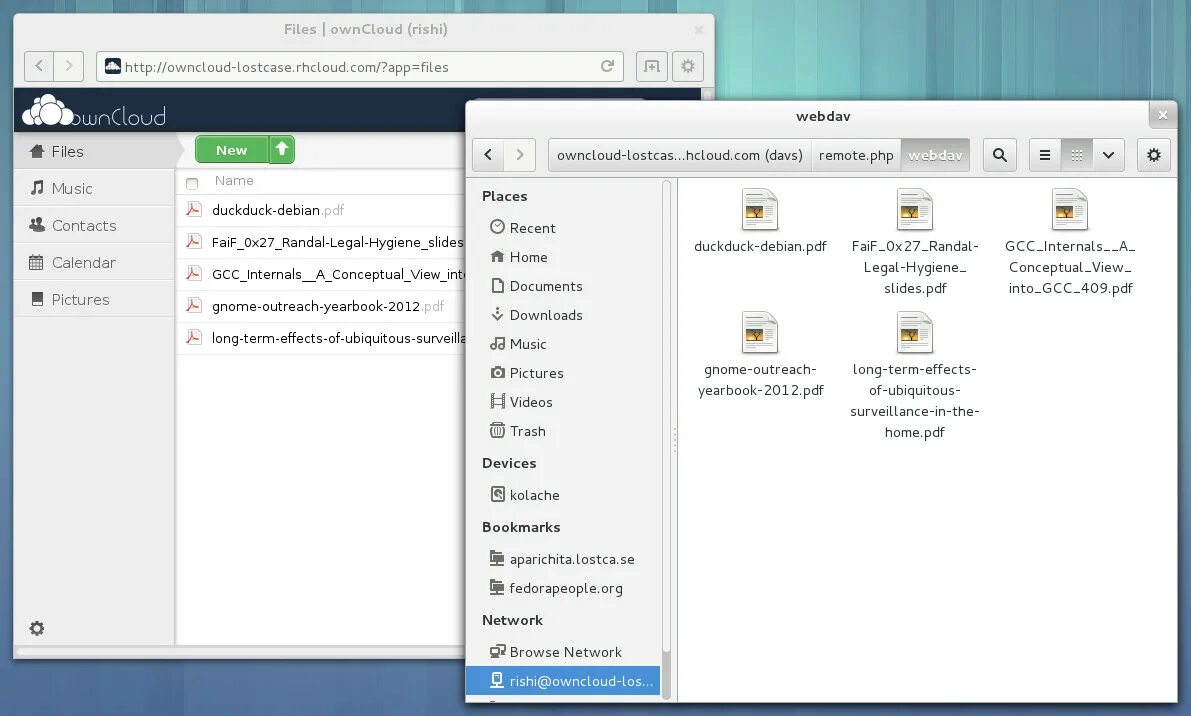Open Documents in Places sidebar
Image resolution: width=1191 pixels, height=716 pixels.
[563, 285]
